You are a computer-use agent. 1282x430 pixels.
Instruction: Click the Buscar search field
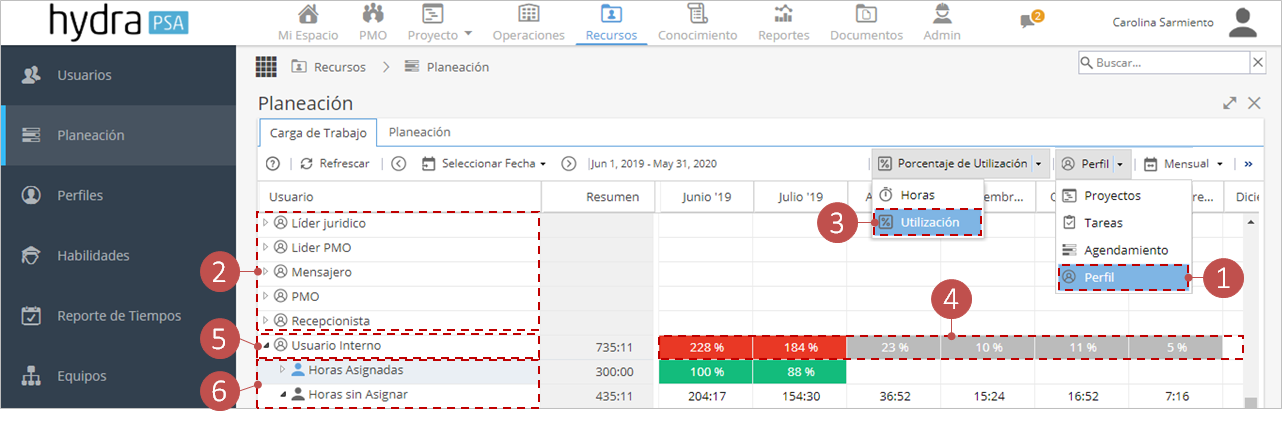(x=1163, y=62)
